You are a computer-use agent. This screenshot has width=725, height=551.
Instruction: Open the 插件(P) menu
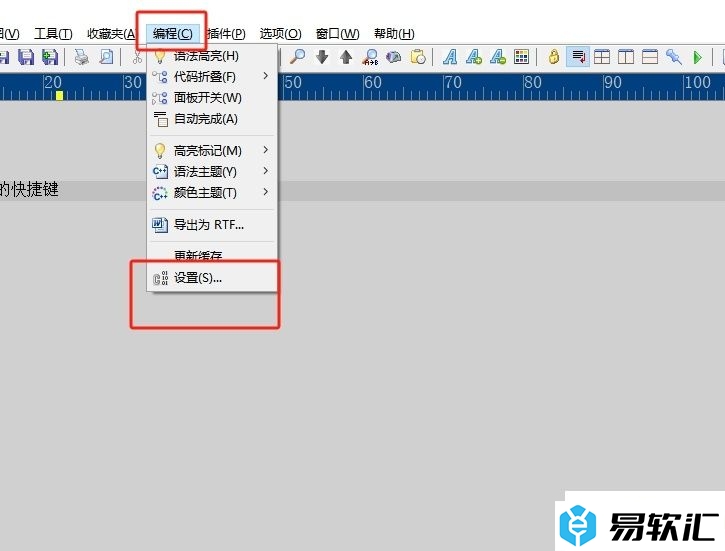[x=226, y=34]
